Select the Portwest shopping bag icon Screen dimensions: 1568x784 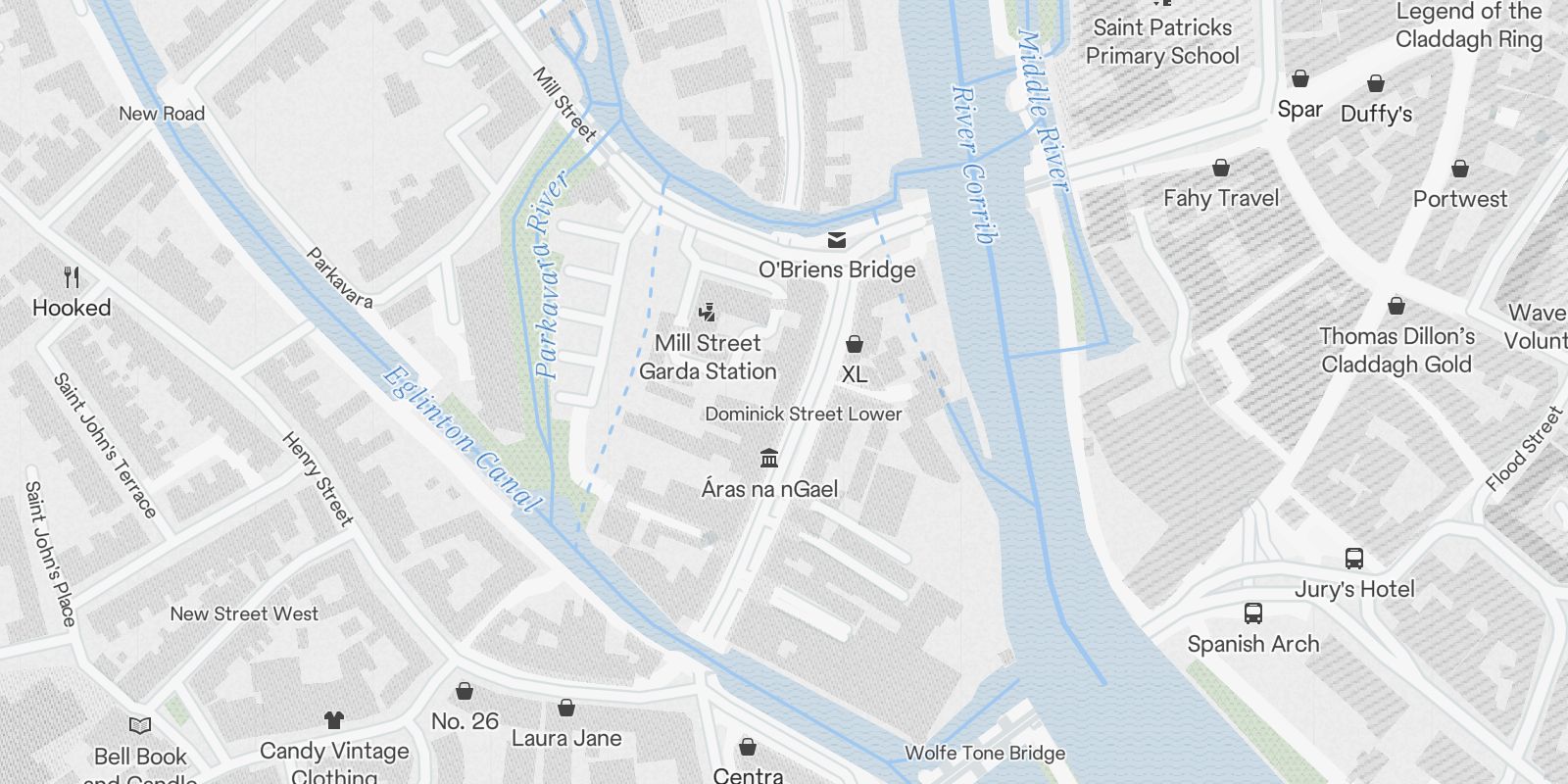1460,169
